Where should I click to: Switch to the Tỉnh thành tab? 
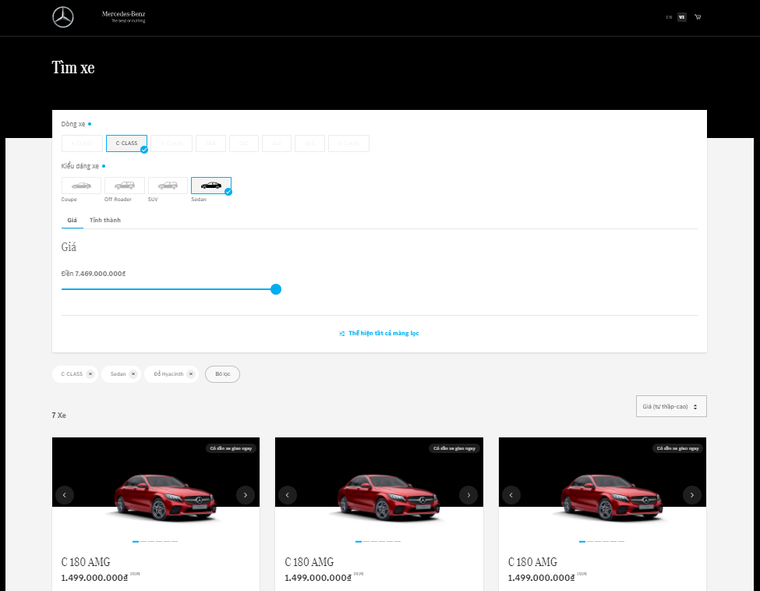(x=105, y=220)
